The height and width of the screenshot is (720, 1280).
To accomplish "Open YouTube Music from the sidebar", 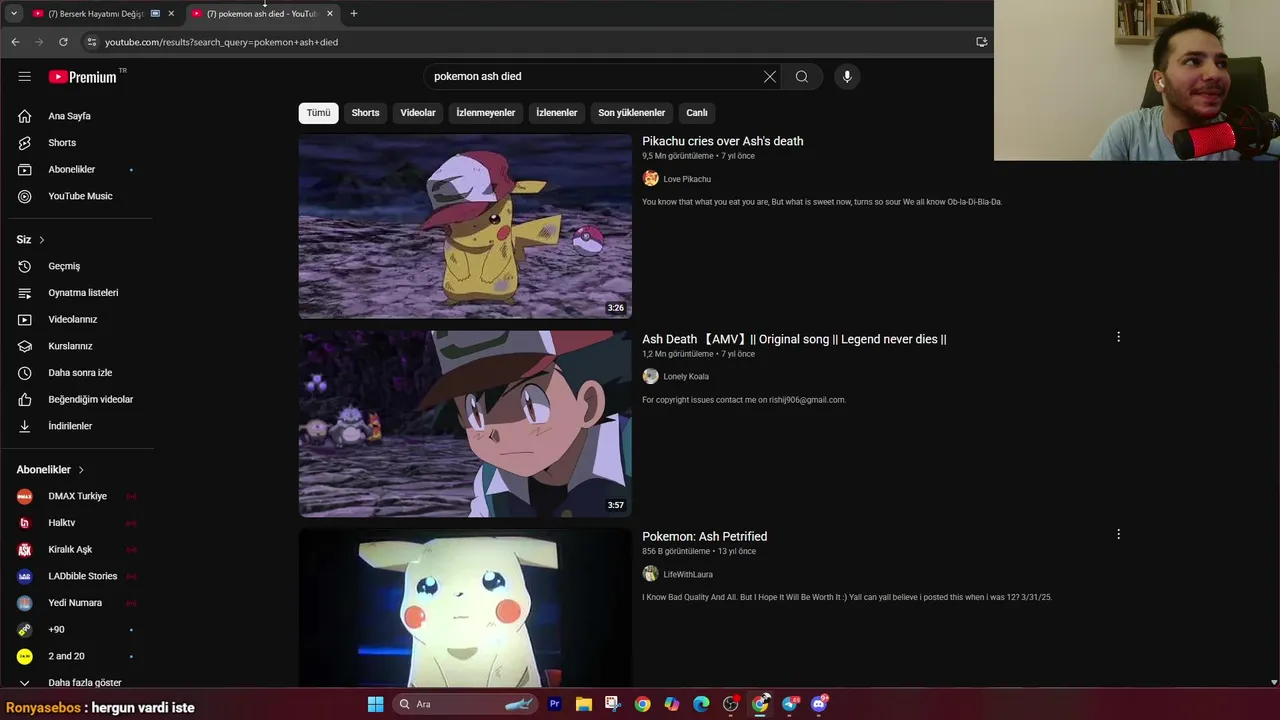I will click(80, 196).
